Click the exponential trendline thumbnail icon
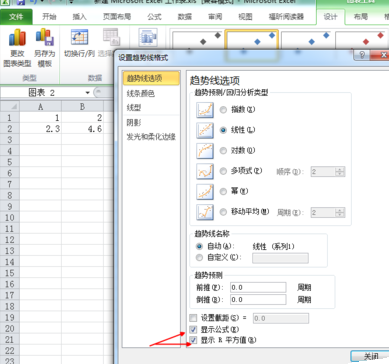The height and width of the screenshot is (364, 389). 205,110
